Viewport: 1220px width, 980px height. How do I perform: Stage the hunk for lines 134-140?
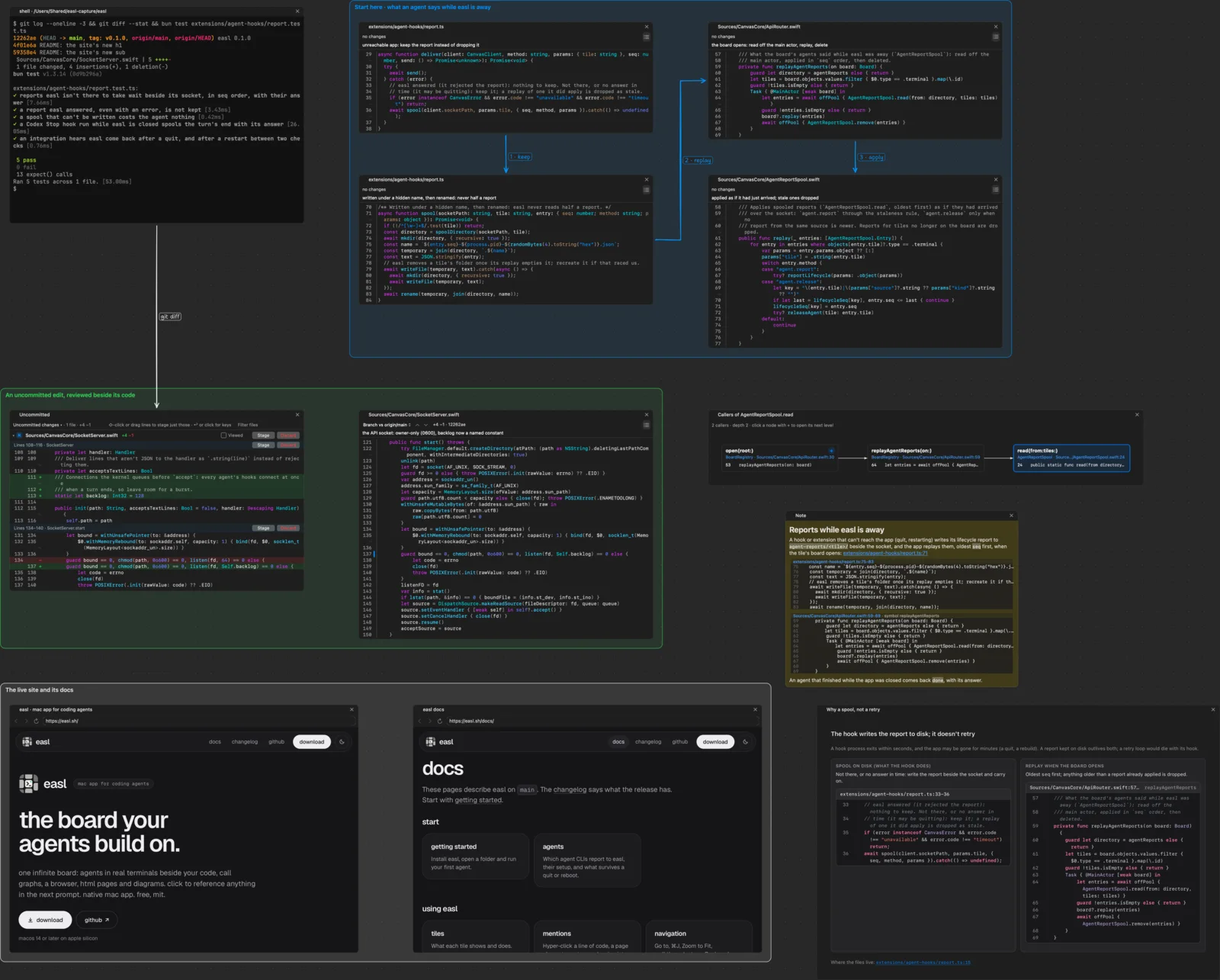click(x=263, y=528)
